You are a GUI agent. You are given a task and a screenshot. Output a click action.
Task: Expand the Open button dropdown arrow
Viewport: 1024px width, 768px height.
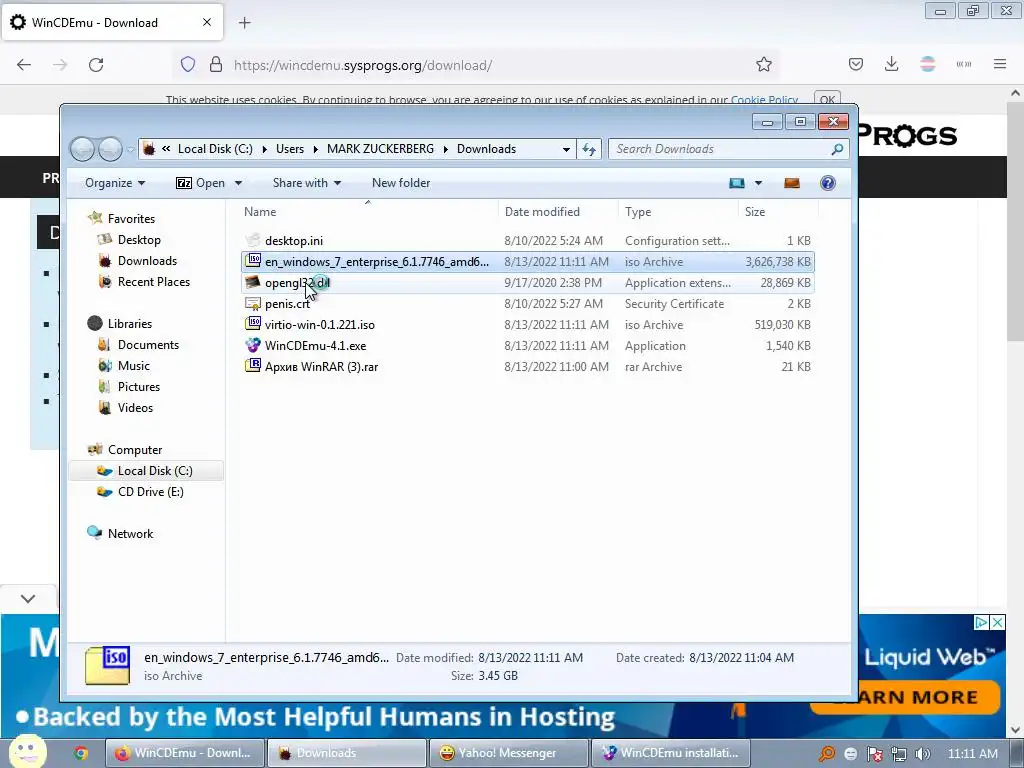[x=238, y=184]
